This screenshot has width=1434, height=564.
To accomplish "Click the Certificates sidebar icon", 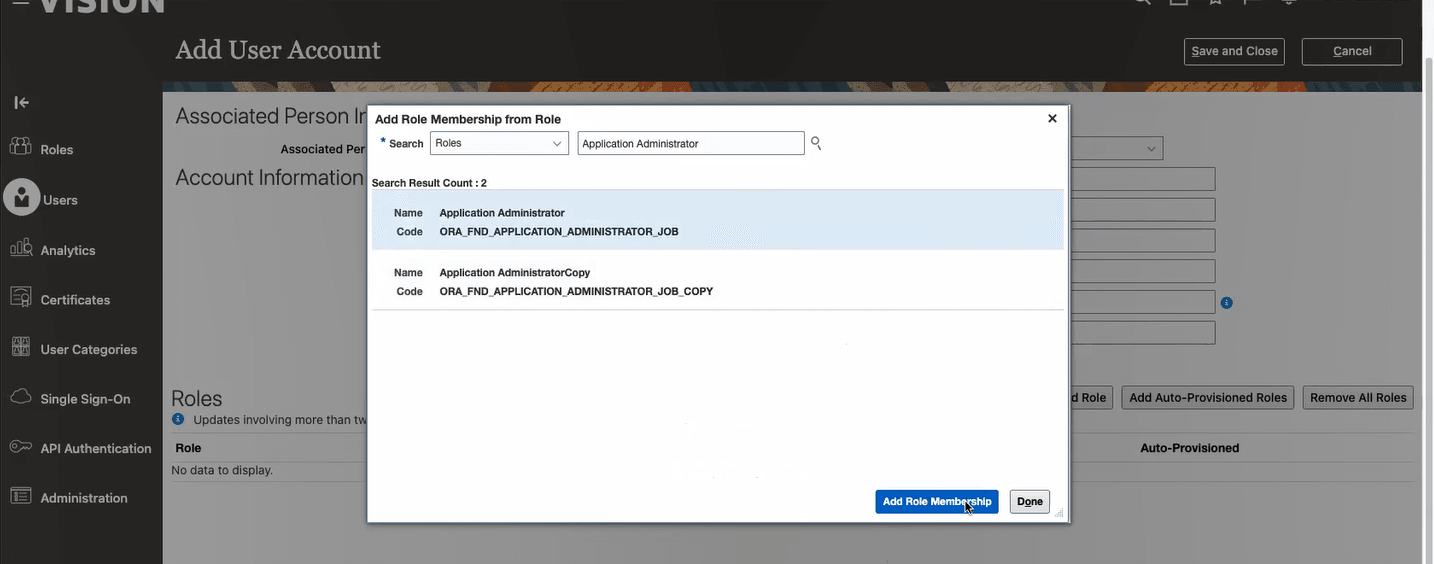I will pos(21,298).
